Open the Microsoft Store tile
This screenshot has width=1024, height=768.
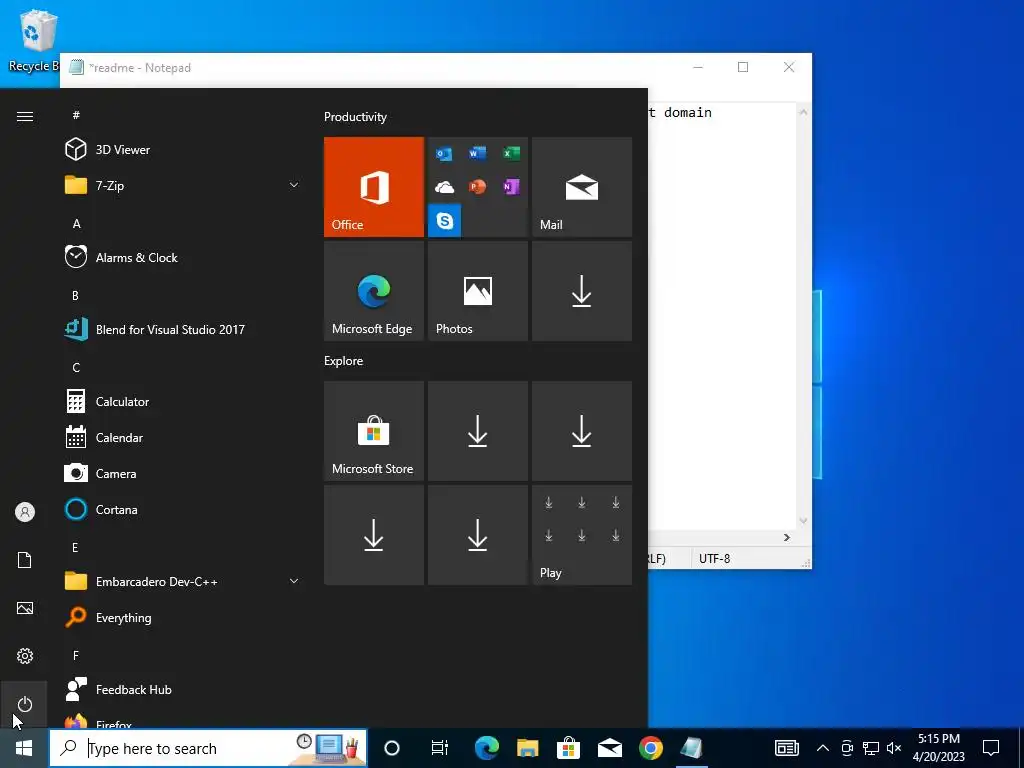coord(374,431)
